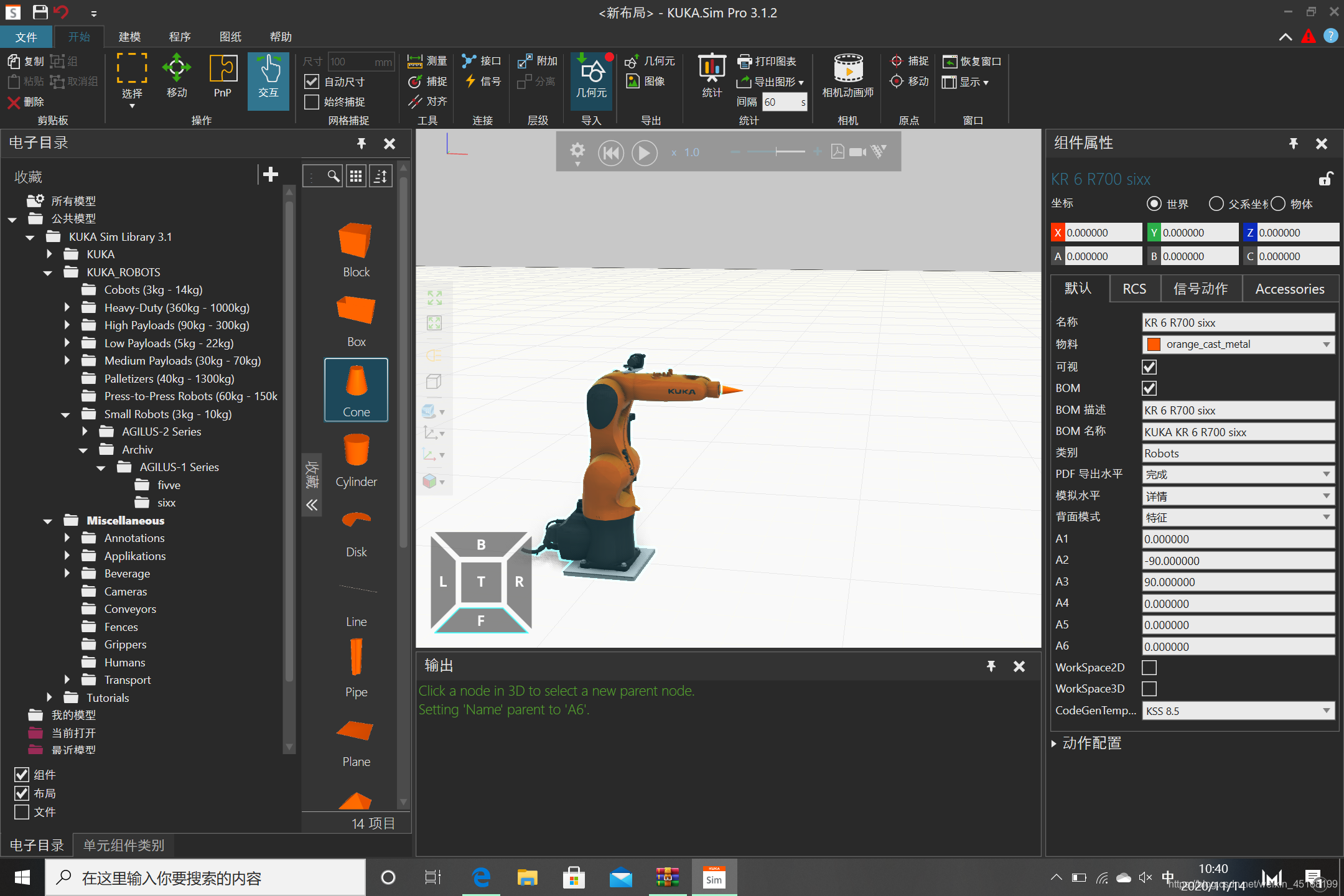Open the 统计 statistics tool
The image size is (1344, 896).
(x=712, y=76)
